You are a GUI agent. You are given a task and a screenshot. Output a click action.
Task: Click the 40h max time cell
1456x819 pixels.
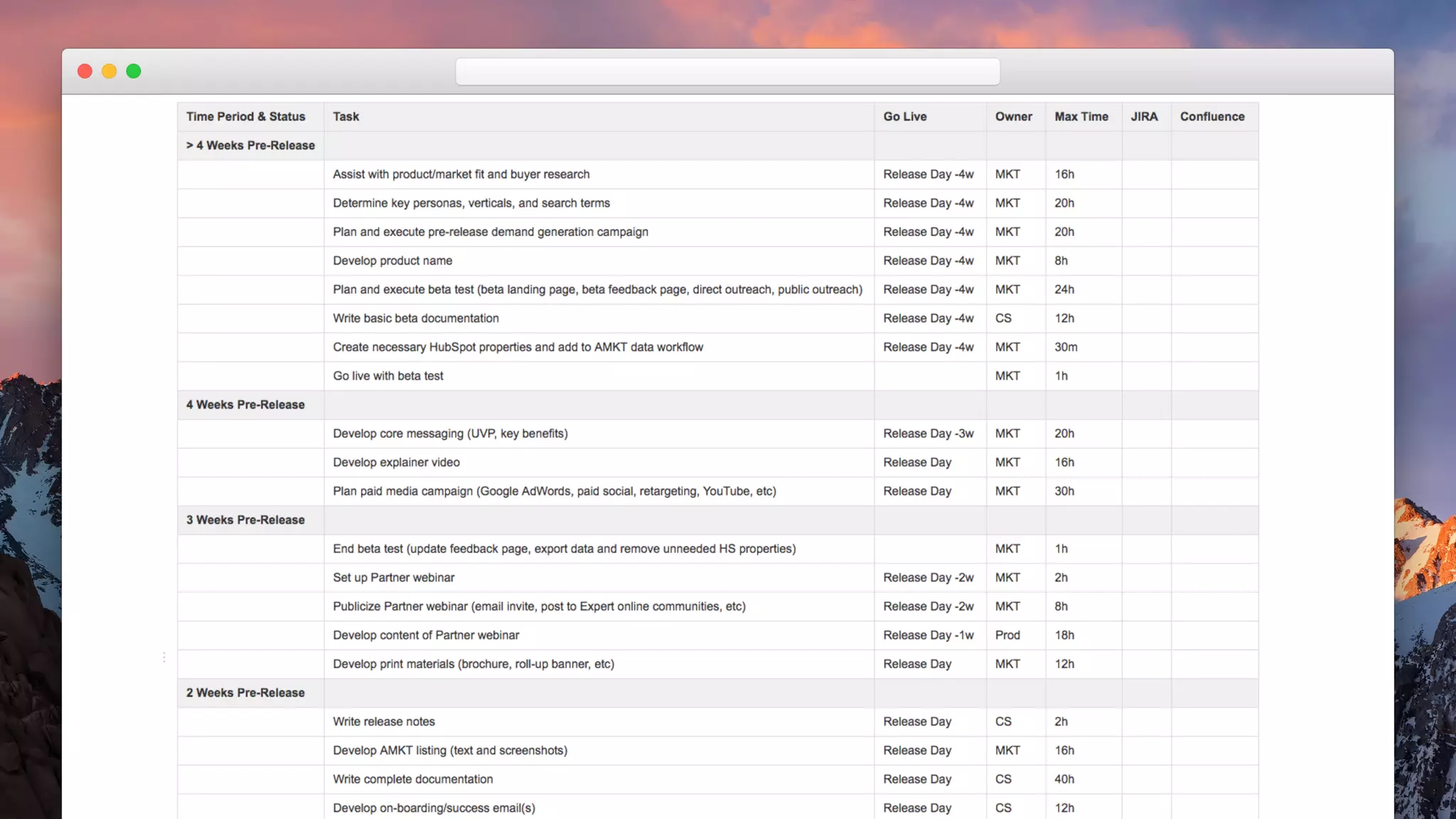pos(1064,779)
